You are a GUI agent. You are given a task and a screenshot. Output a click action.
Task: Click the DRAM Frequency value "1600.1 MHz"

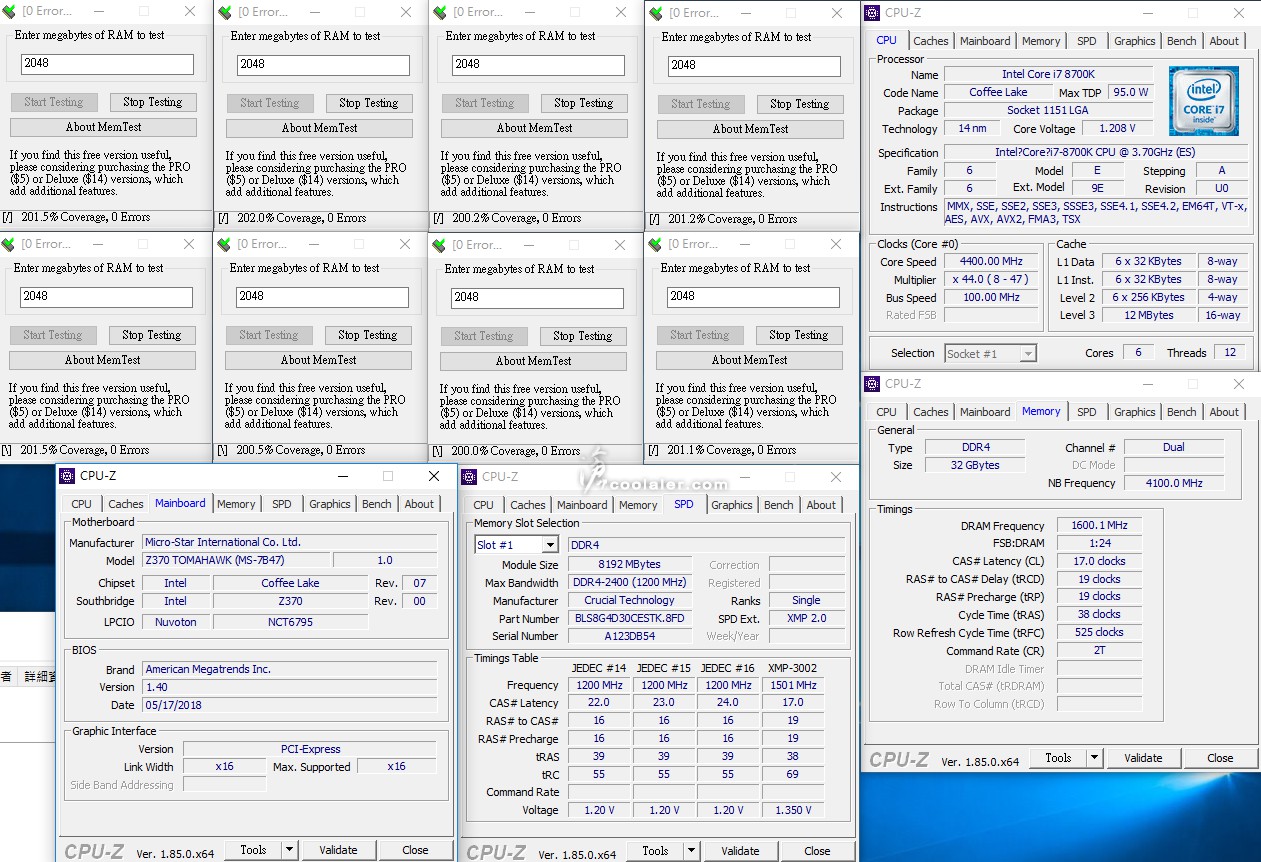tap(1099, 526)
